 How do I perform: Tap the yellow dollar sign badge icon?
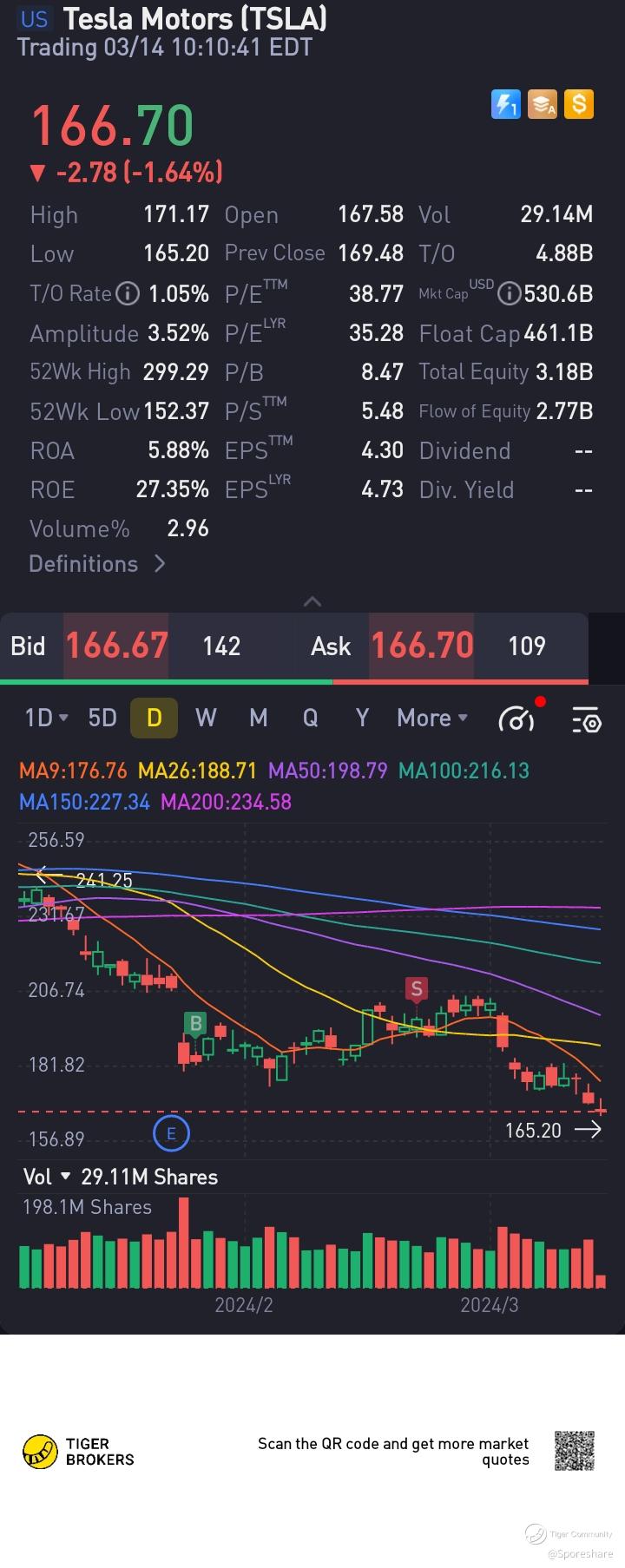coord(578,105)
